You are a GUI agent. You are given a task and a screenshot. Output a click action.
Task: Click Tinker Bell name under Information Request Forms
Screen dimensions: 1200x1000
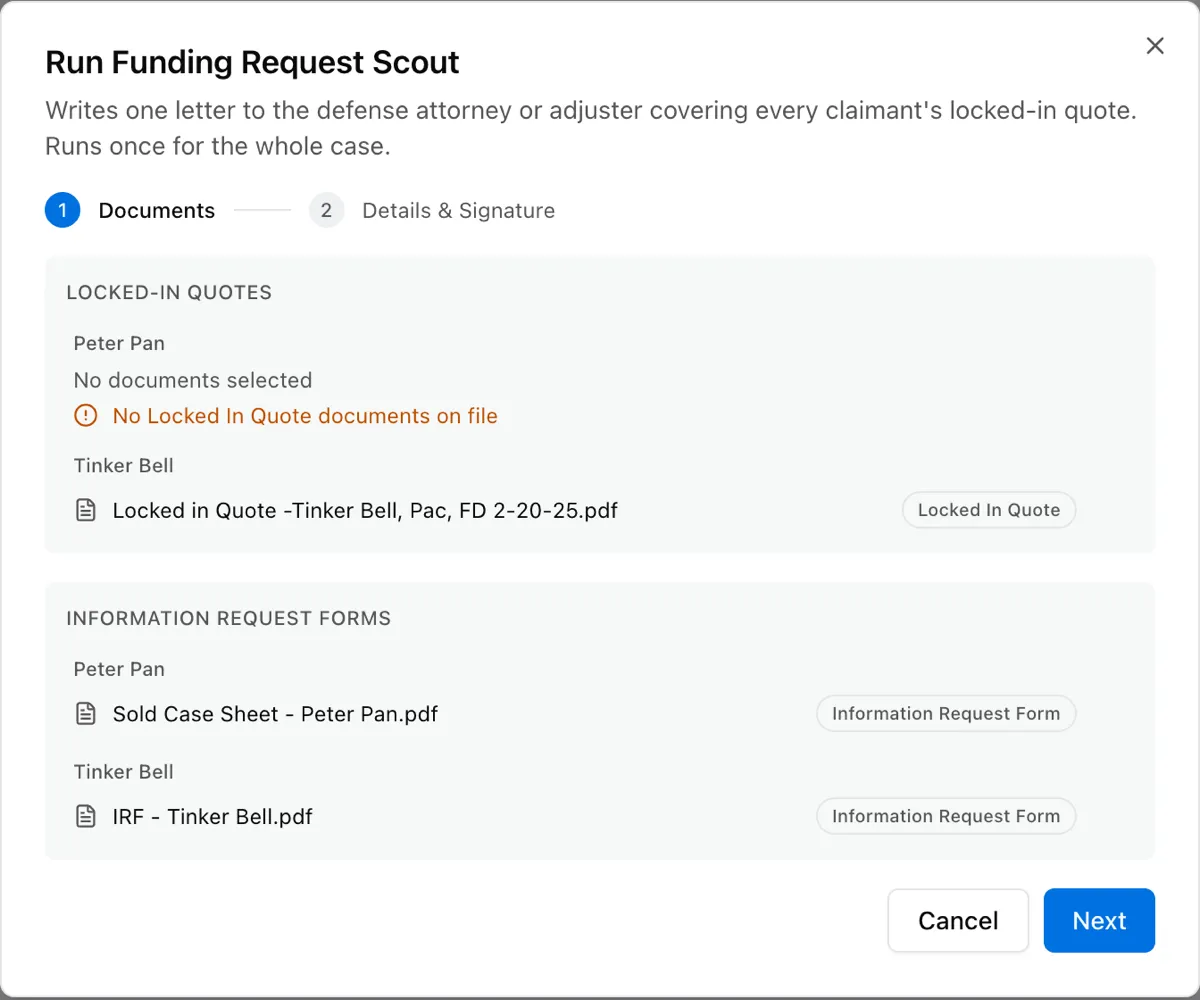click(123, 771)
